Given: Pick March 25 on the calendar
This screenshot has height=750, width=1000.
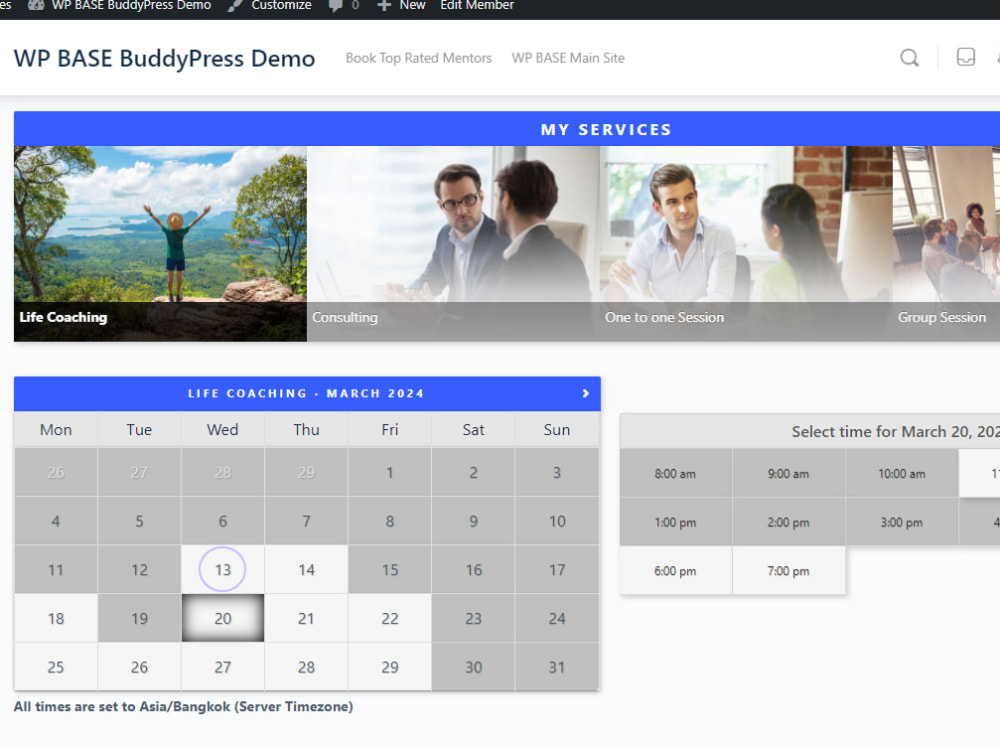Looking at the screenshot, I should [x=55, y=667].
